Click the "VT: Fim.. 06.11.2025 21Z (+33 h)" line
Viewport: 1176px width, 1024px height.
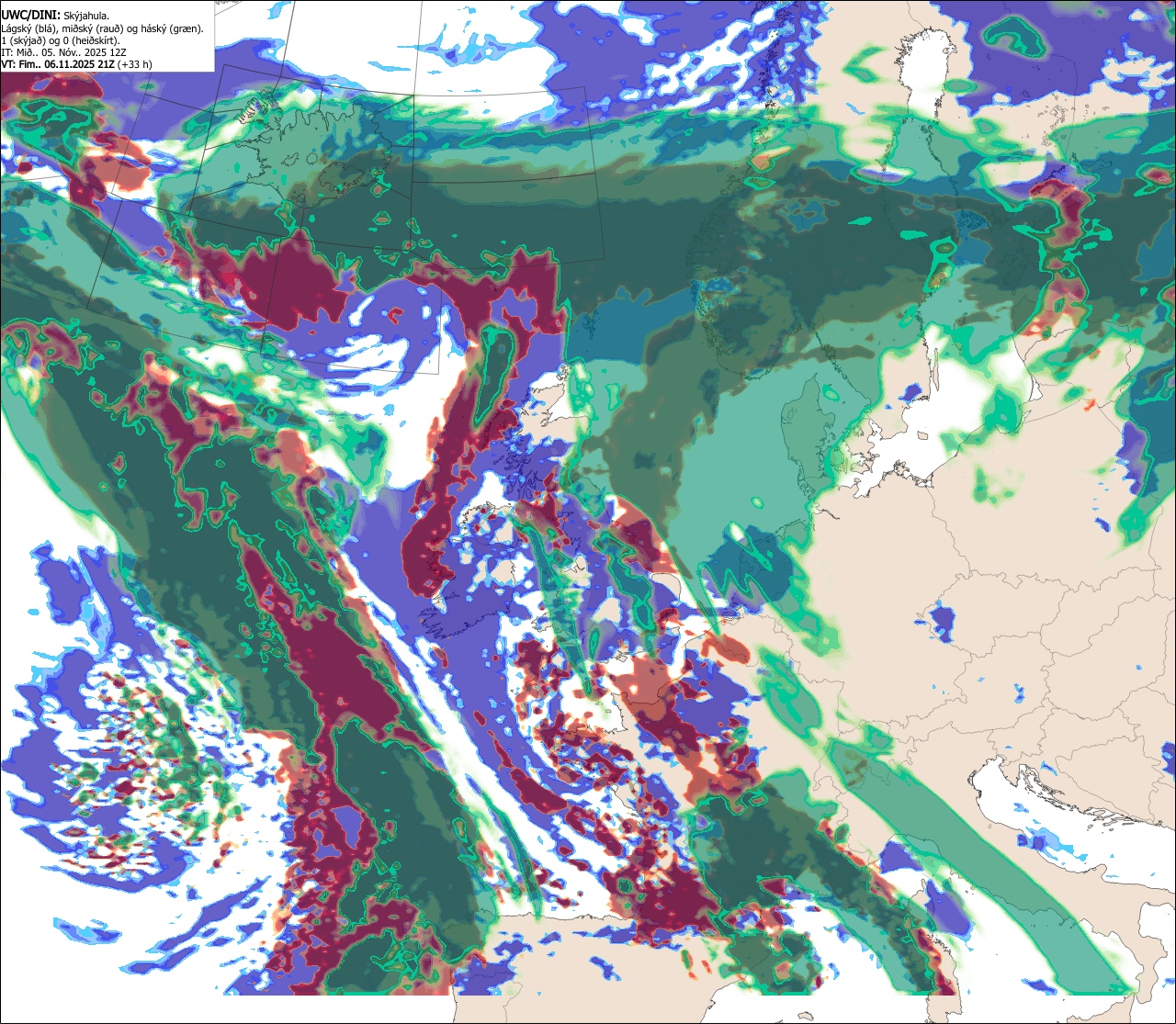76,64
